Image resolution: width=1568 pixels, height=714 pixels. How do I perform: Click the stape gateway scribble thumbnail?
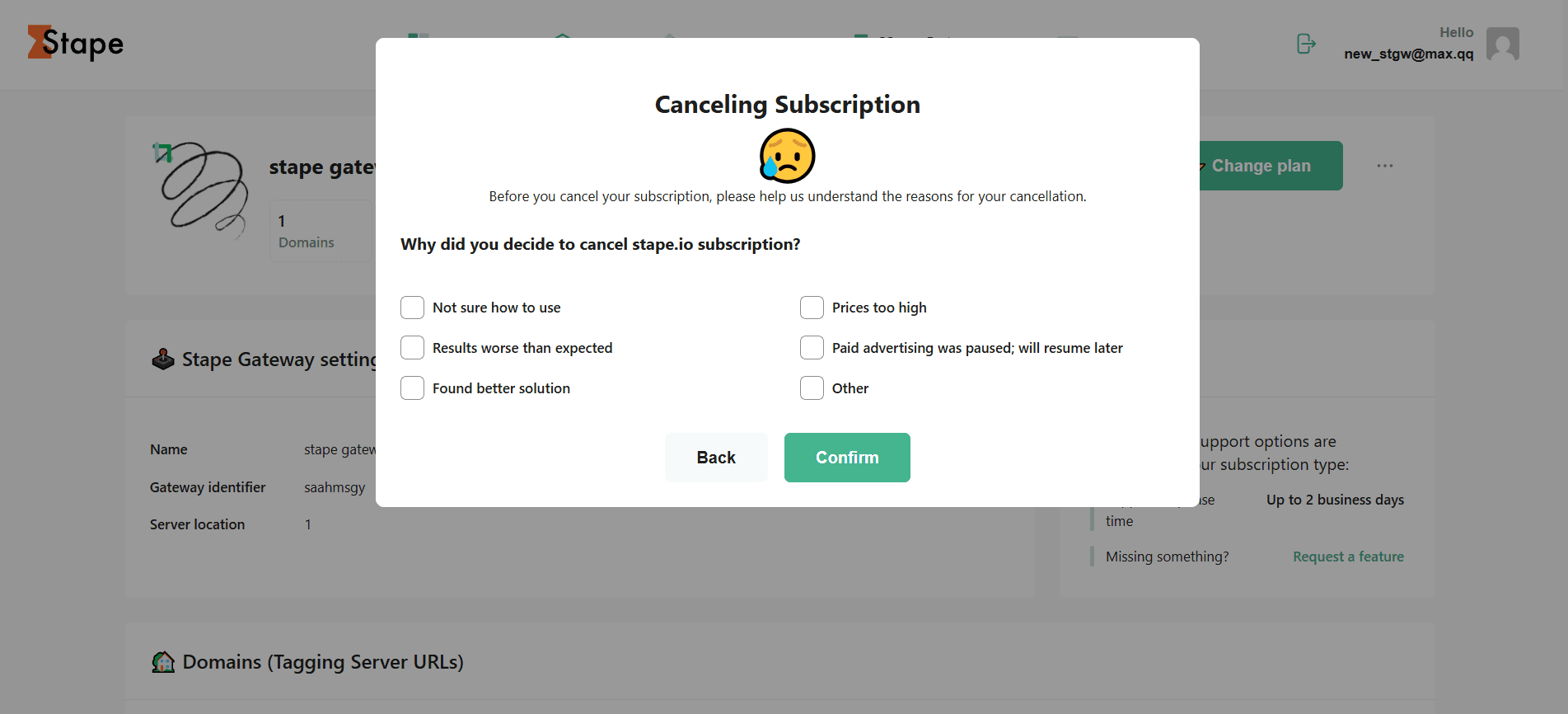click(201, 190)
